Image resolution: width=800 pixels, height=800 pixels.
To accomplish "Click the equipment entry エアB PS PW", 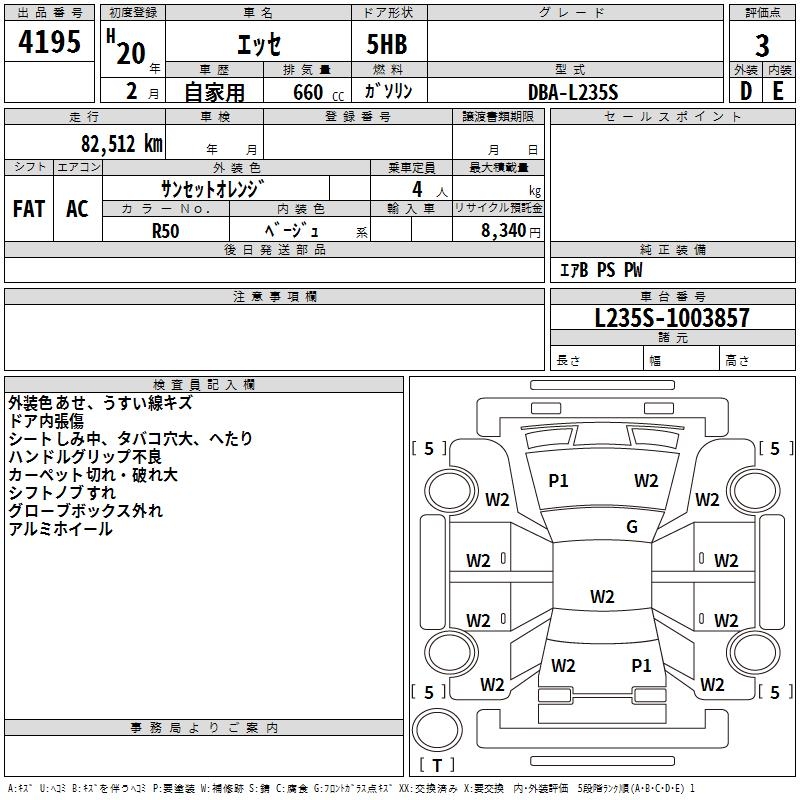I will pos(601,270).
